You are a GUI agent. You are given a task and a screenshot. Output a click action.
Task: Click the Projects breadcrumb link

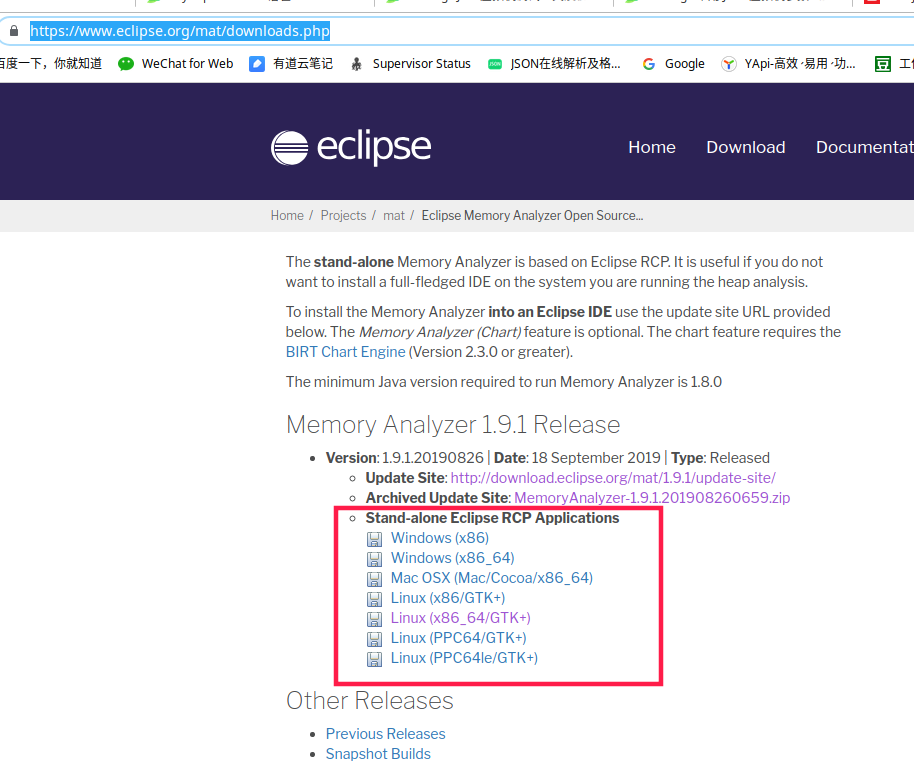[x=343, y=215]
